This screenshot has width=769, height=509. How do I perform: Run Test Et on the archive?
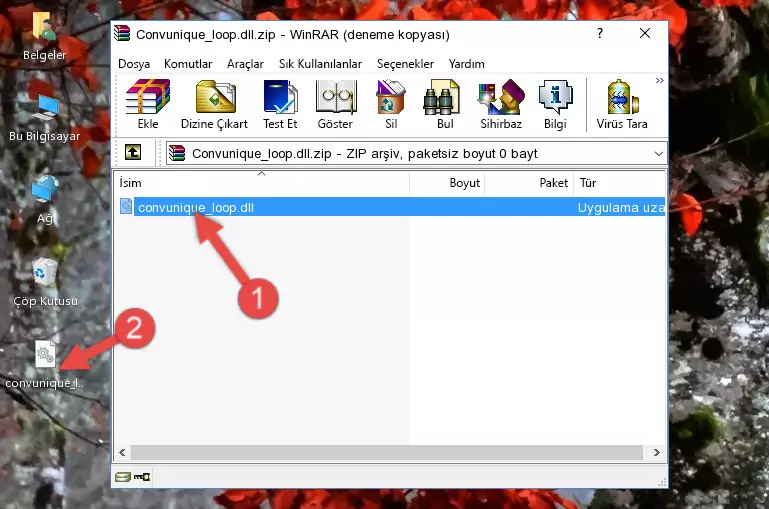click(280, 104)
